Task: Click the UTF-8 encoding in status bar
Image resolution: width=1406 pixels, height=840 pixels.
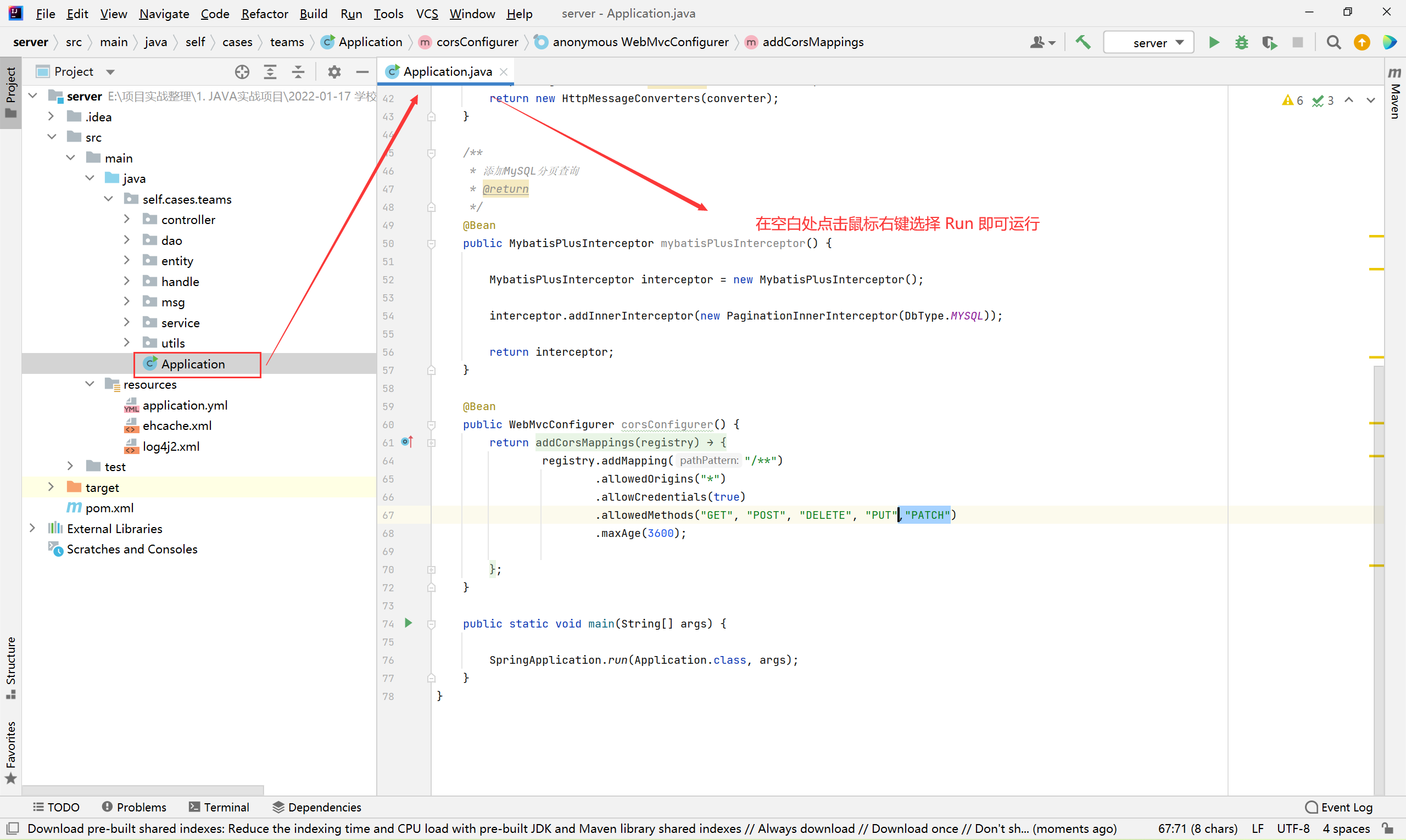Action: click(x=1293, y=828)
